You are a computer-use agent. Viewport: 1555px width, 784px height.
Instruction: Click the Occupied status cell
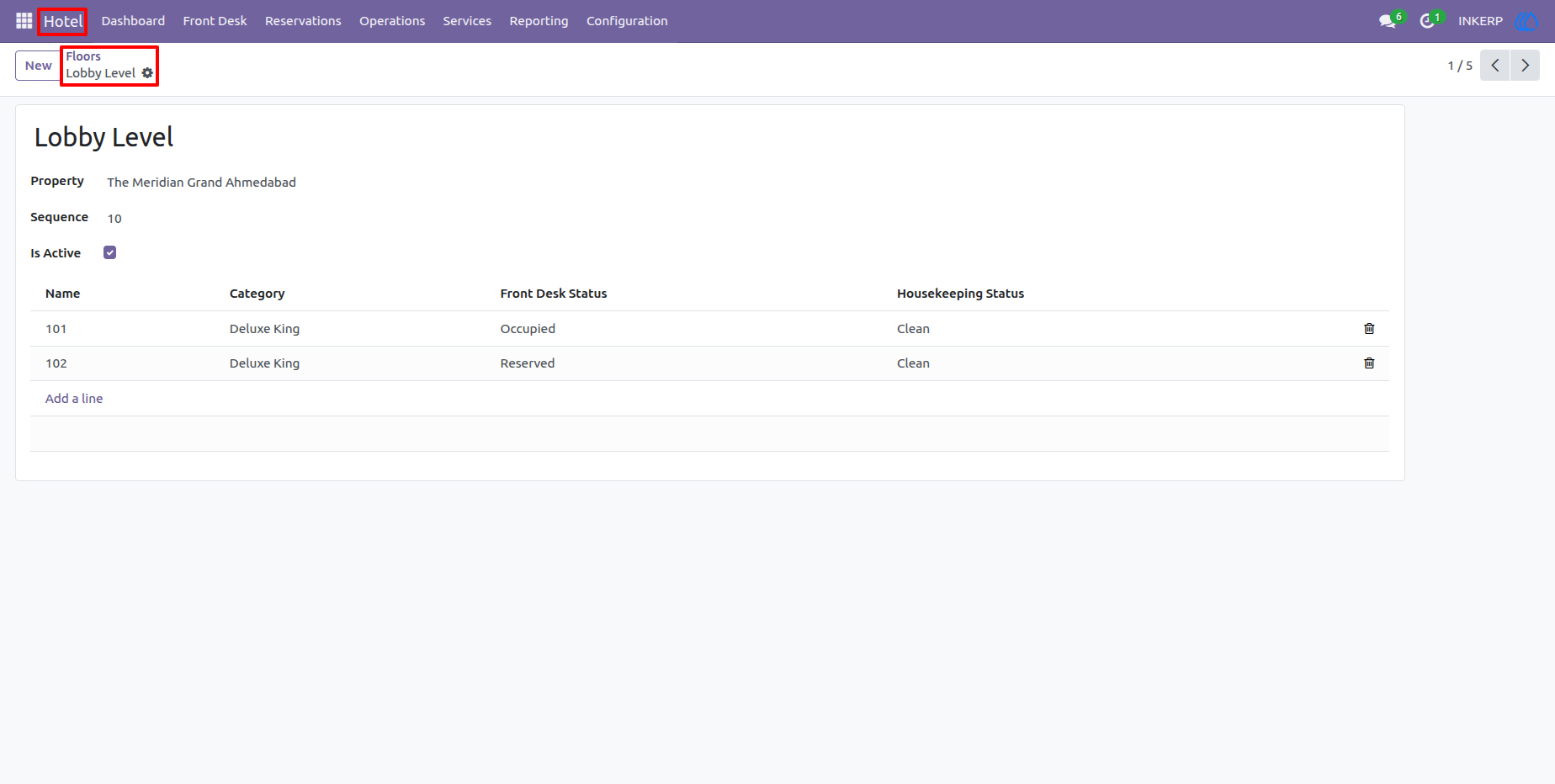tap(528, 329)
